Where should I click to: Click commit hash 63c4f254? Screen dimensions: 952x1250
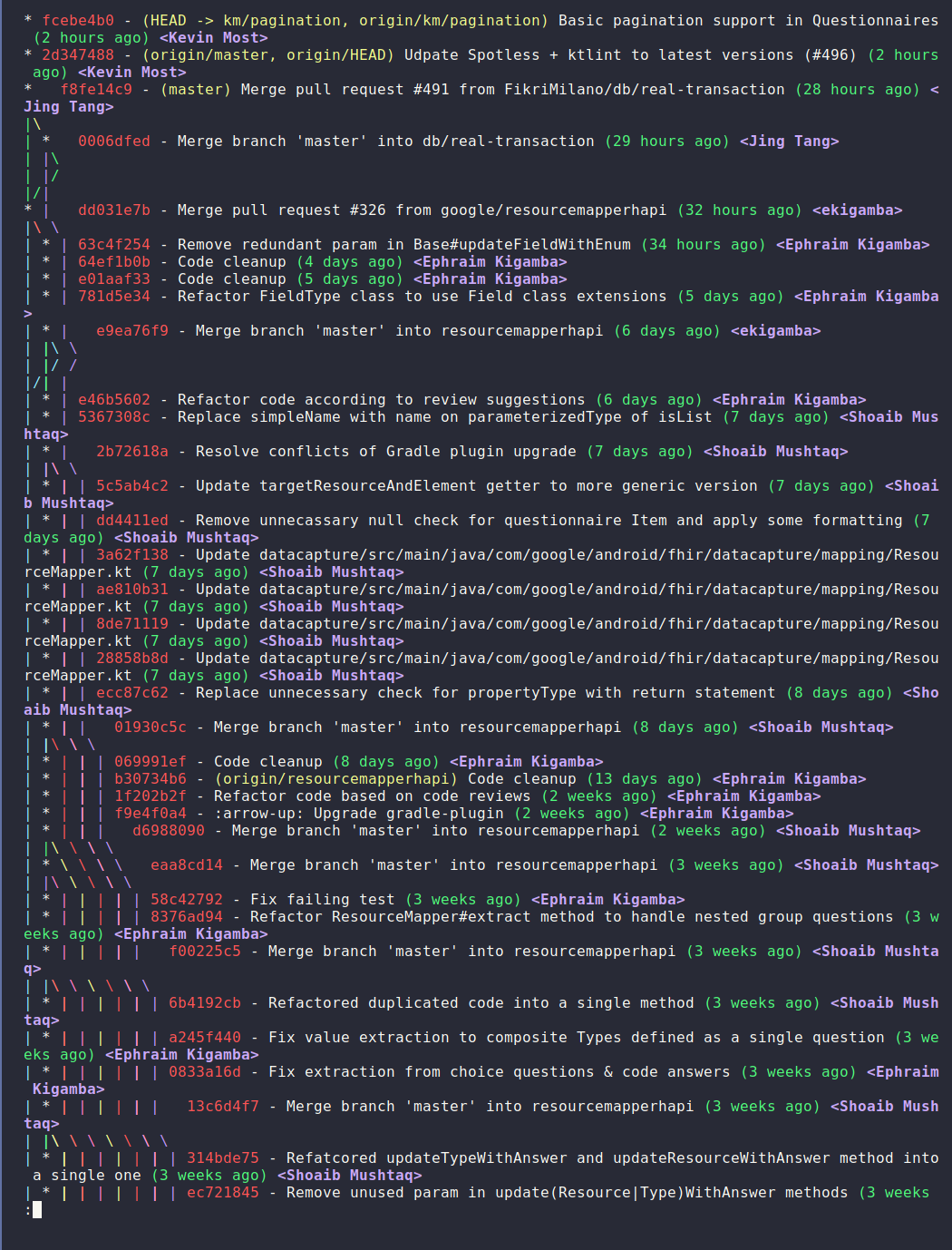(x=114, y=244)
